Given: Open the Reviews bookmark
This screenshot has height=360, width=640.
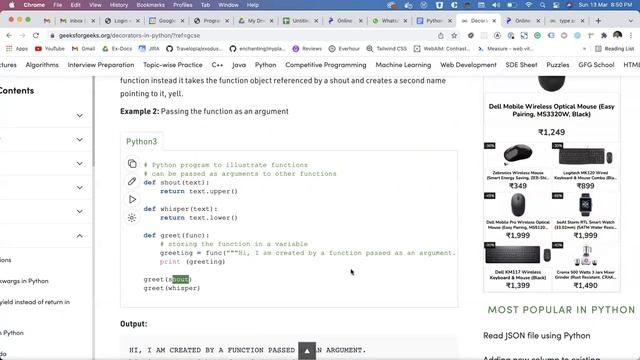Looking at the screenshot, I should coord(307,49).
